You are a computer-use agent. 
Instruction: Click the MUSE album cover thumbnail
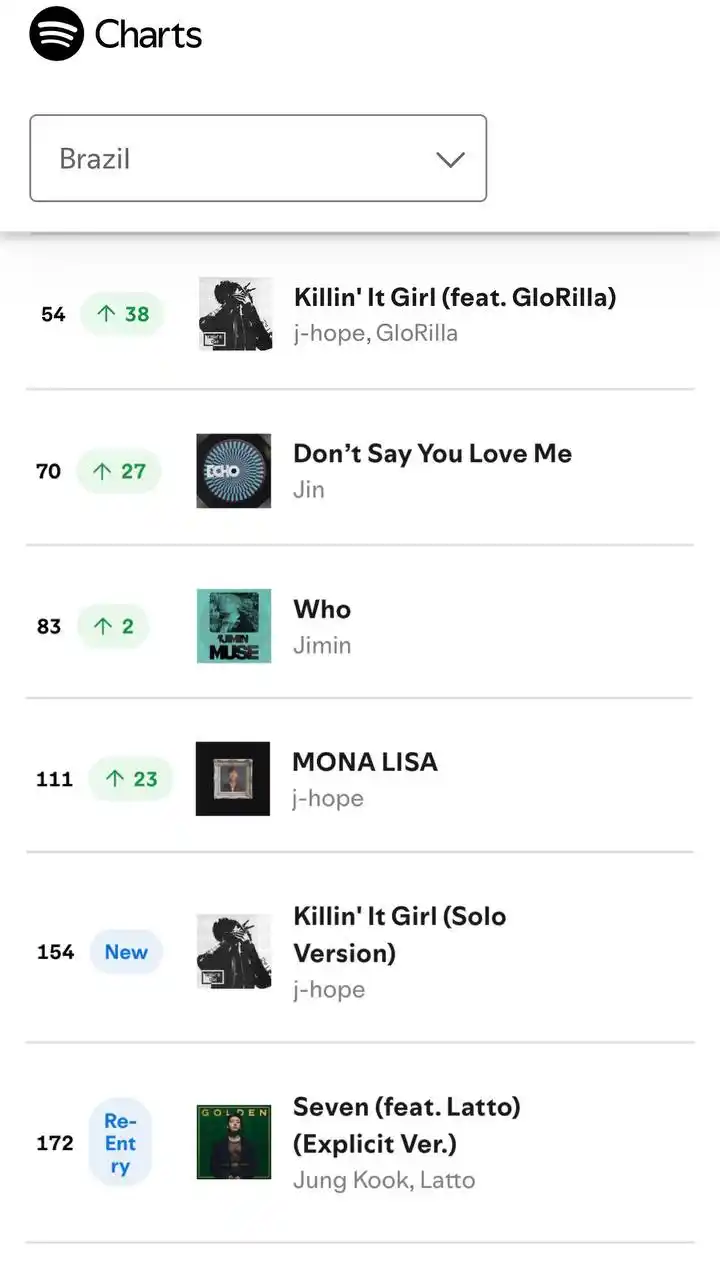tap(234, 626)
